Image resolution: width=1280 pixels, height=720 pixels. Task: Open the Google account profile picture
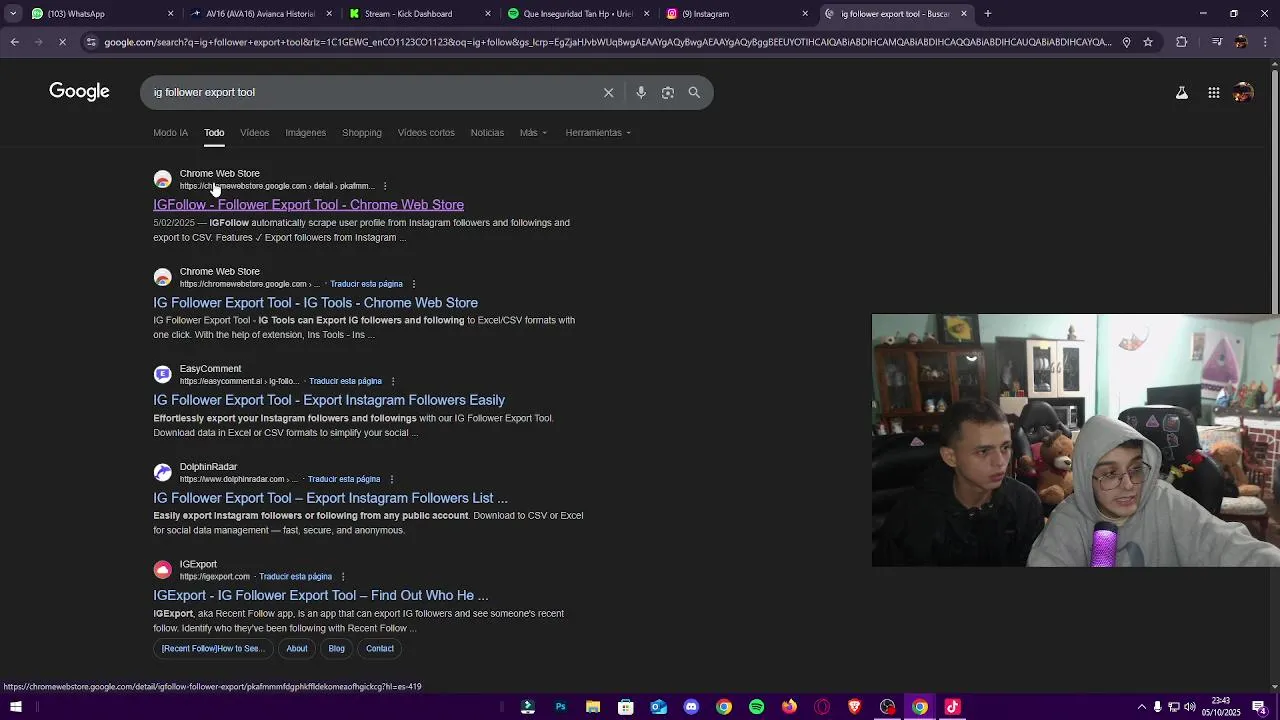[x=1243, y=92]
